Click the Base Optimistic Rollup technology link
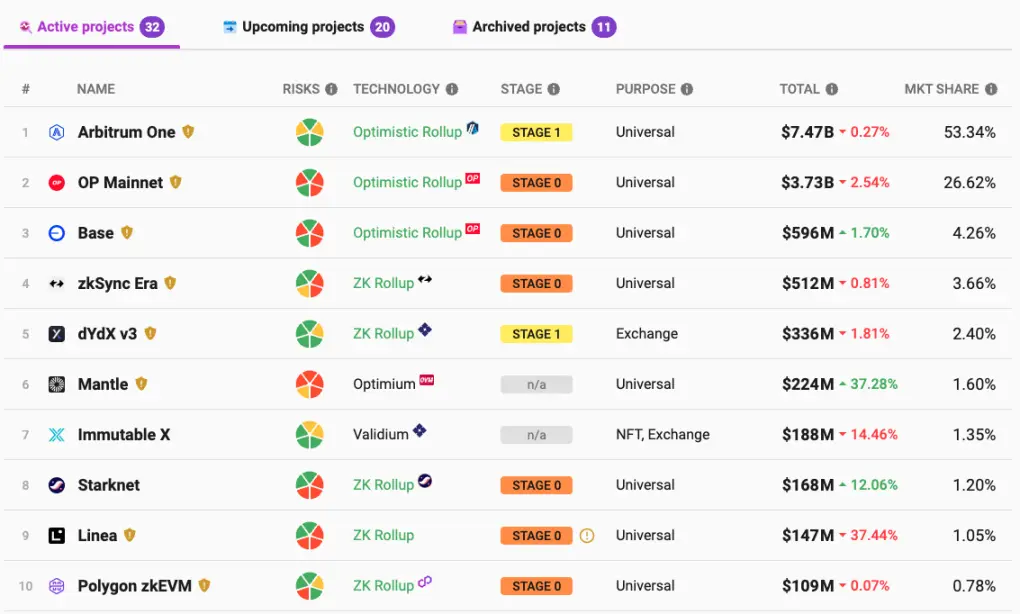Image resolution: width=1020 pixels, height=614 pixels. click(407, 233)
